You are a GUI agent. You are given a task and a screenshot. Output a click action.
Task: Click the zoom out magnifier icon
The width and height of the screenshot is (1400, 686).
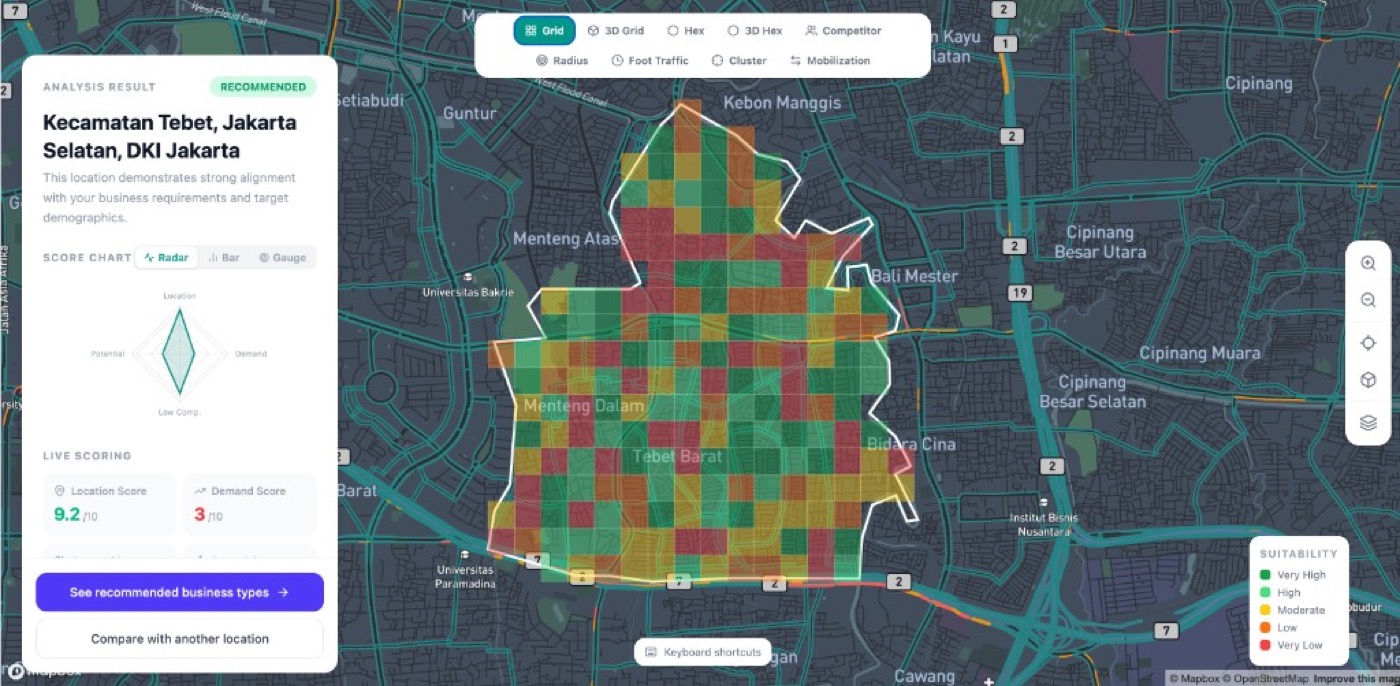(1368, 301)
